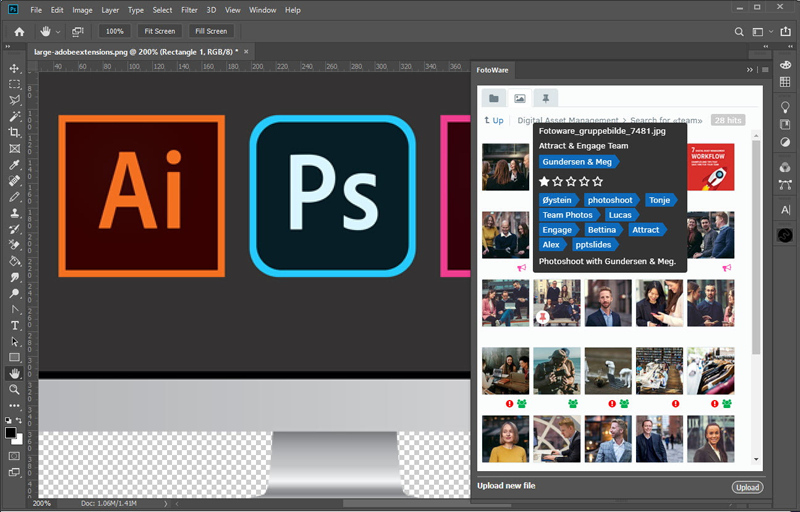Set rating with the first star
800x512 pixels.
tap(544, 182)
